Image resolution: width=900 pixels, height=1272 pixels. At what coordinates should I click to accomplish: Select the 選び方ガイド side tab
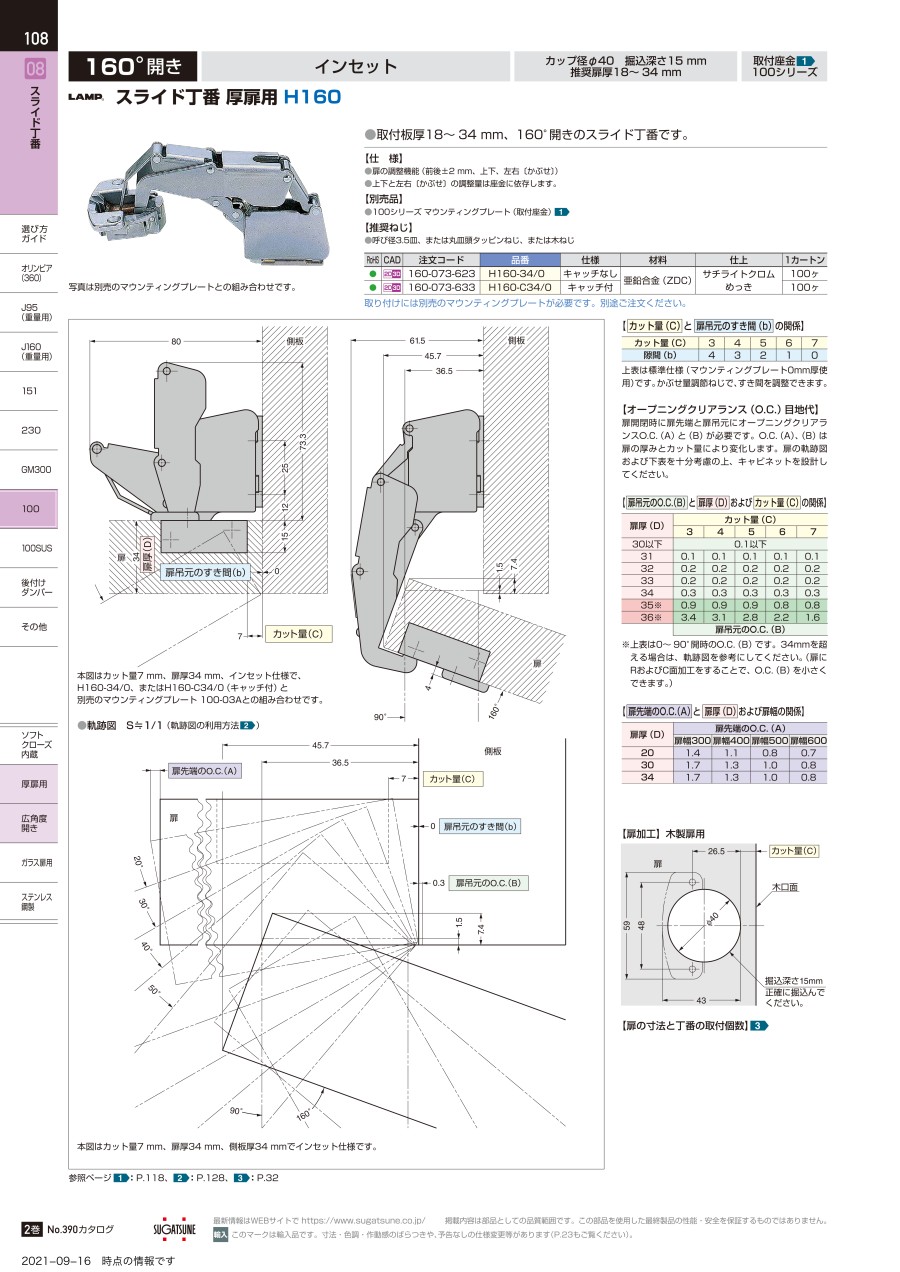pos(33,234)
